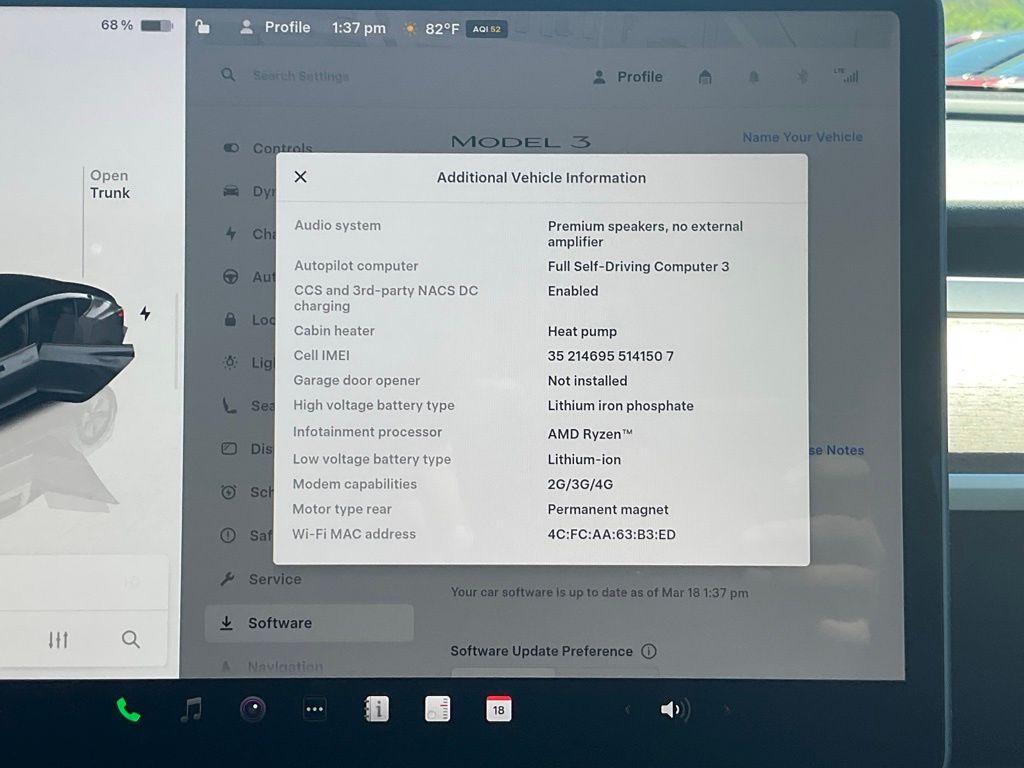Click the Search Settings field
This screenshot has width=1024, height=768.
[x=300, y=76]
